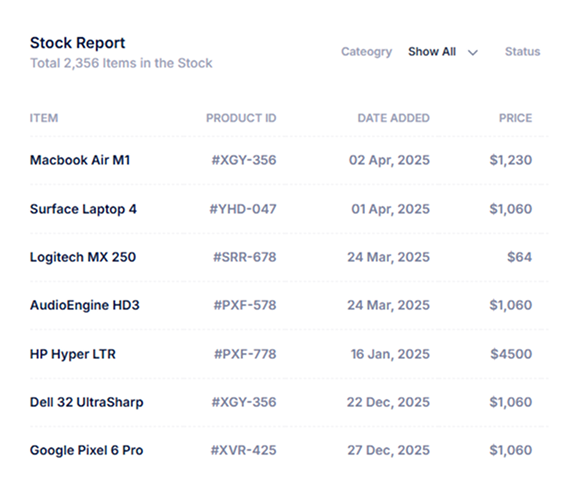Click the ITEM column header

tap(44, 118)
